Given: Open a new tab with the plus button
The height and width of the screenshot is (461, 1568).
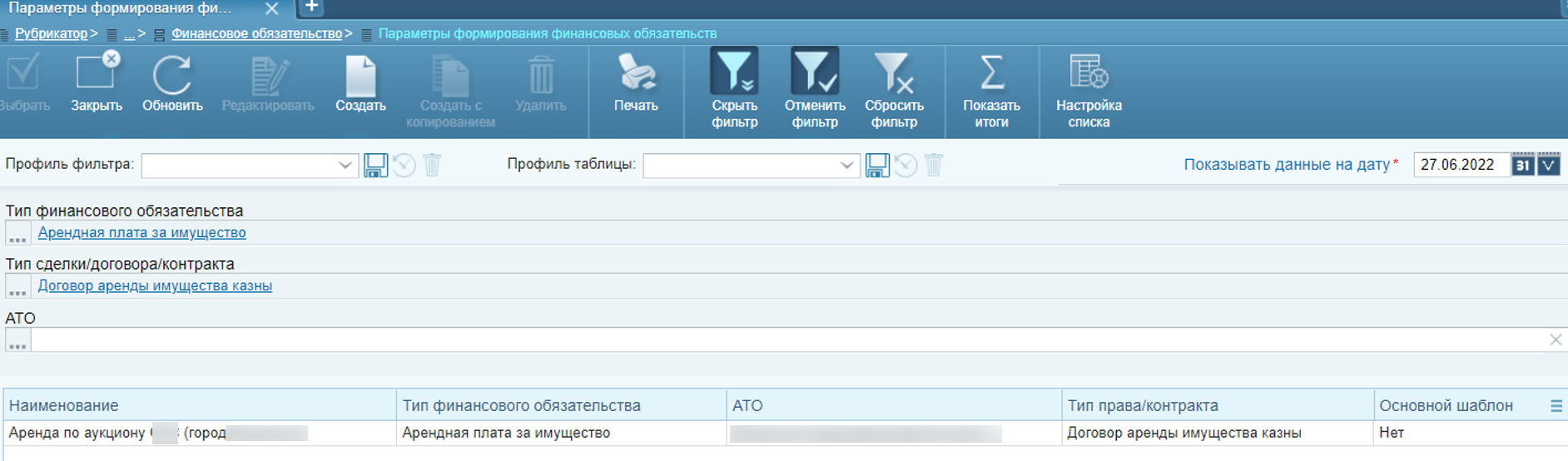Looking at the screenshot, I should (310, 7).
